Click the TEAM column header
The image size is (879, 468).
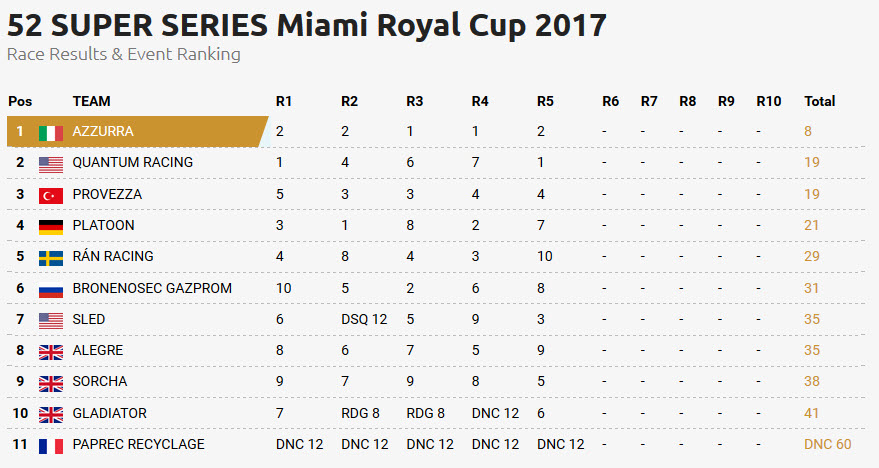[x=91, y=101]
